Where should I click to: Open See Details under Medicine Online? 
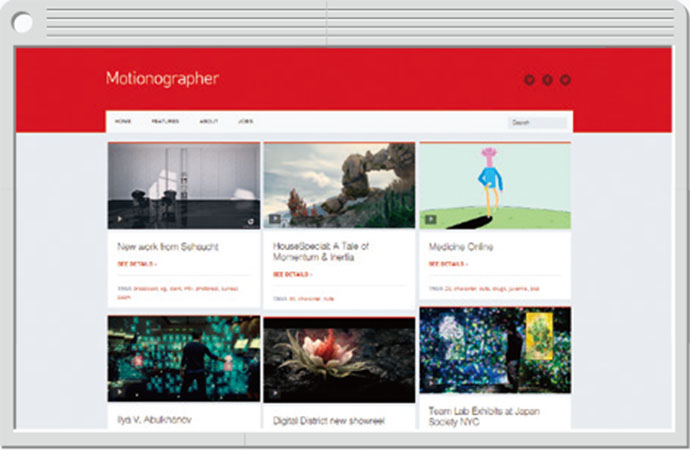pos(448,264)
